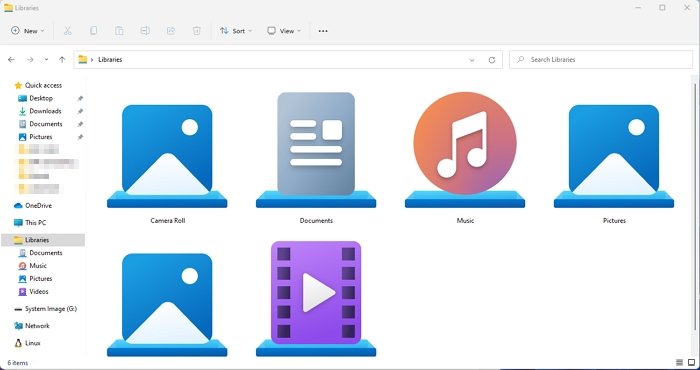The height and width of the screenshot is (370, 700).
Task: Select the Videos filmstrip library icon
Action: [x=316, y=299]
